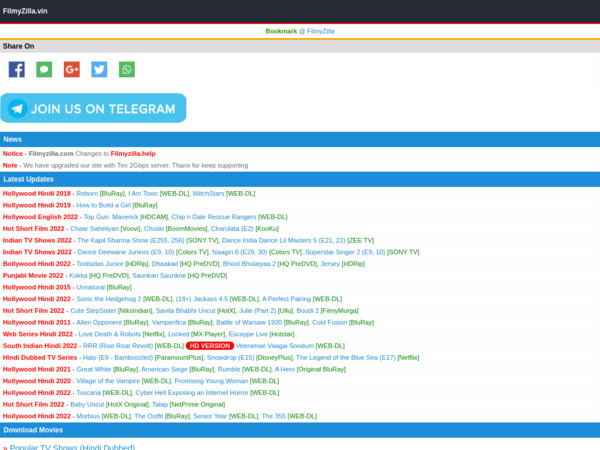Open The Legend of the Blue Sea link
Screen dimensions: 600x450
[346, 358]
